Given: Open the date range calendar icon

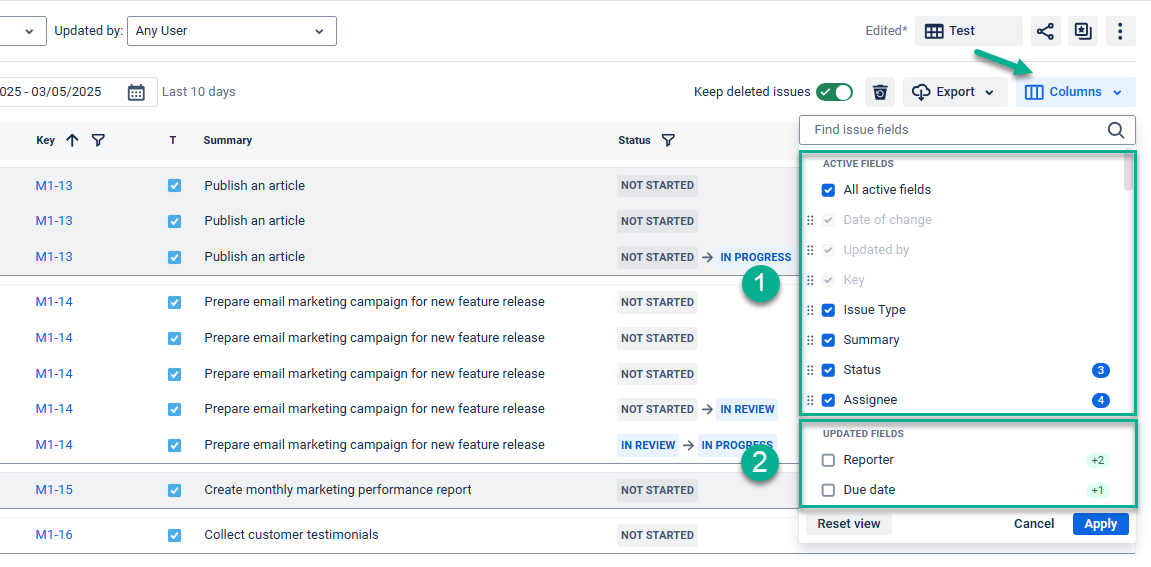Looking at the screenshot, I should pyautogui.click(x=137, y=93).
